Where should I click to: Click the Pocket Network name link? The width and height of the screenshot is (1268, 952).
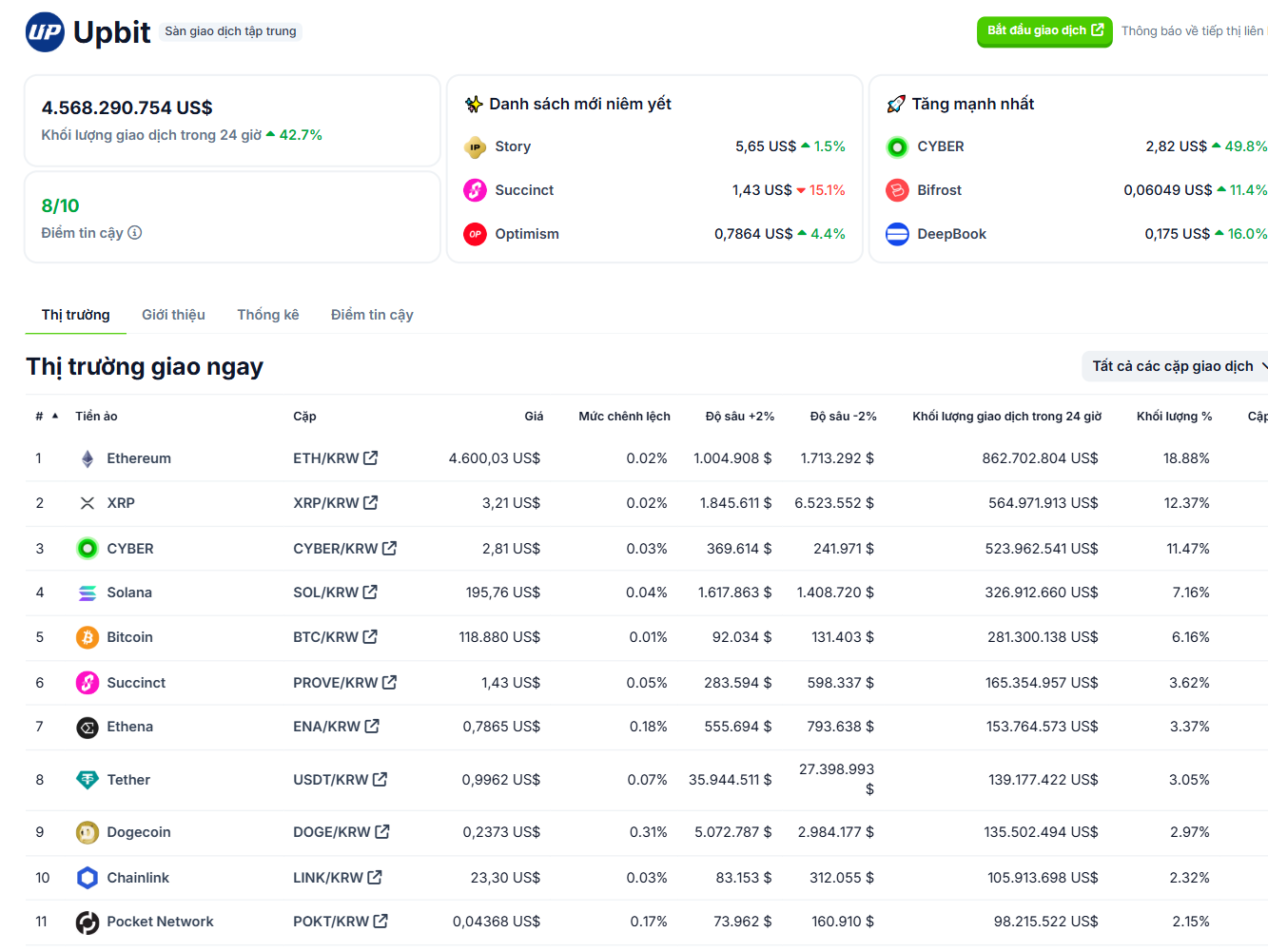pos(160,922)
